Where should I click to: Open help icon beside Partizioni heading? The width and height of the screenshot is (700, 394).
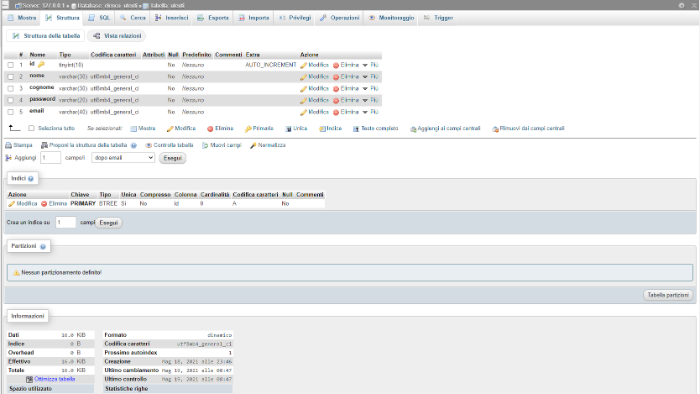[x=43, y=246]
